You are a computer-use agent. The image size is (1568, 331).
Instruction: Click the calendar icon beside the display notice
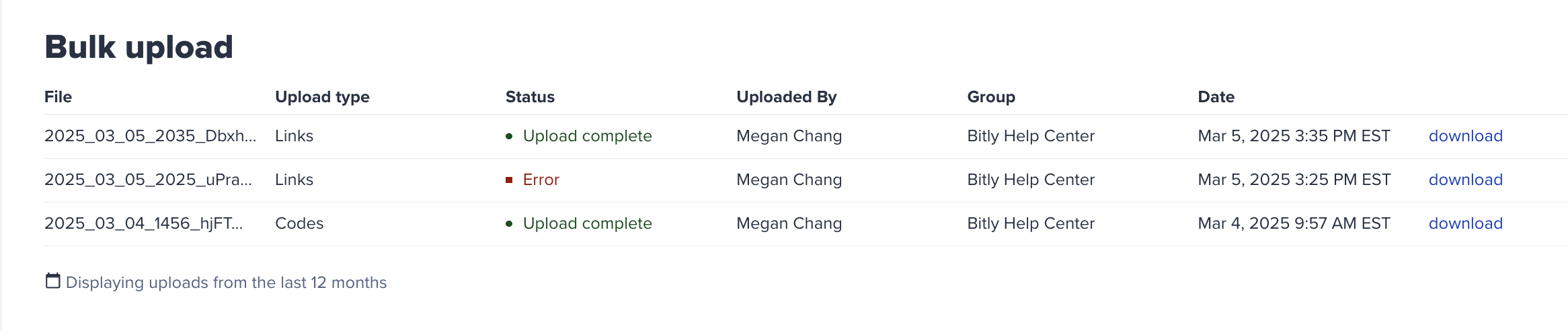(x=52, y=281)
